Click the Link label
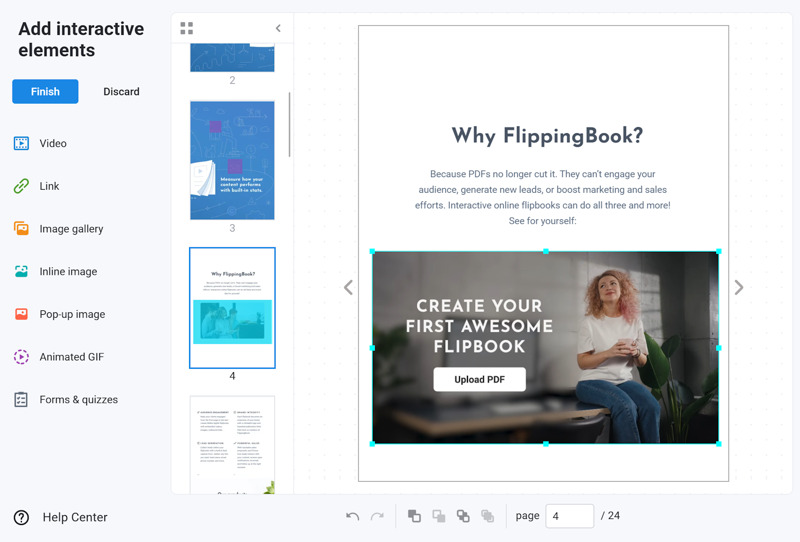Screen dimensions: 800x542 (x=49, y=186)
